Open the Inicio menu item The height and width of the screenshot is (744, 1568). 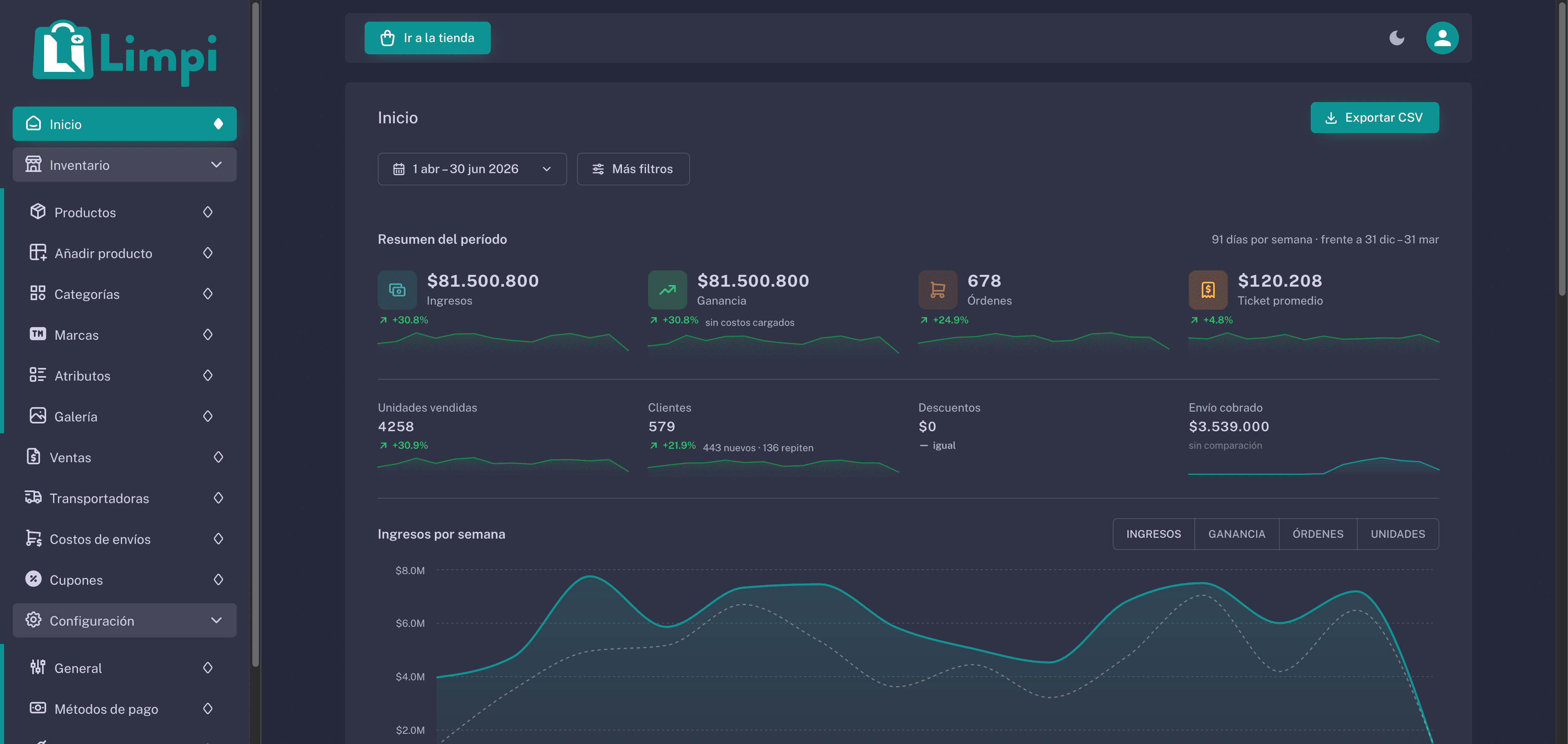point(125,124)
